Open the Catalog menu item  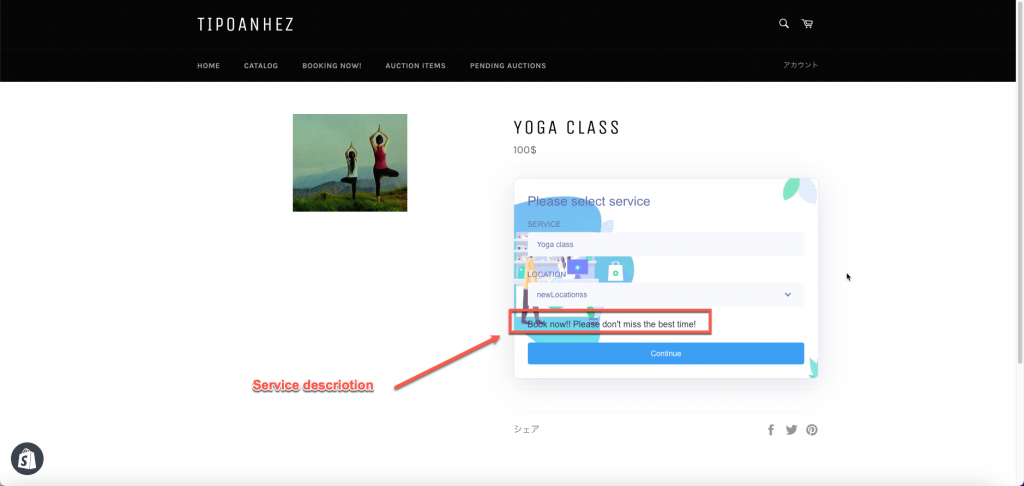click(261, 66)
